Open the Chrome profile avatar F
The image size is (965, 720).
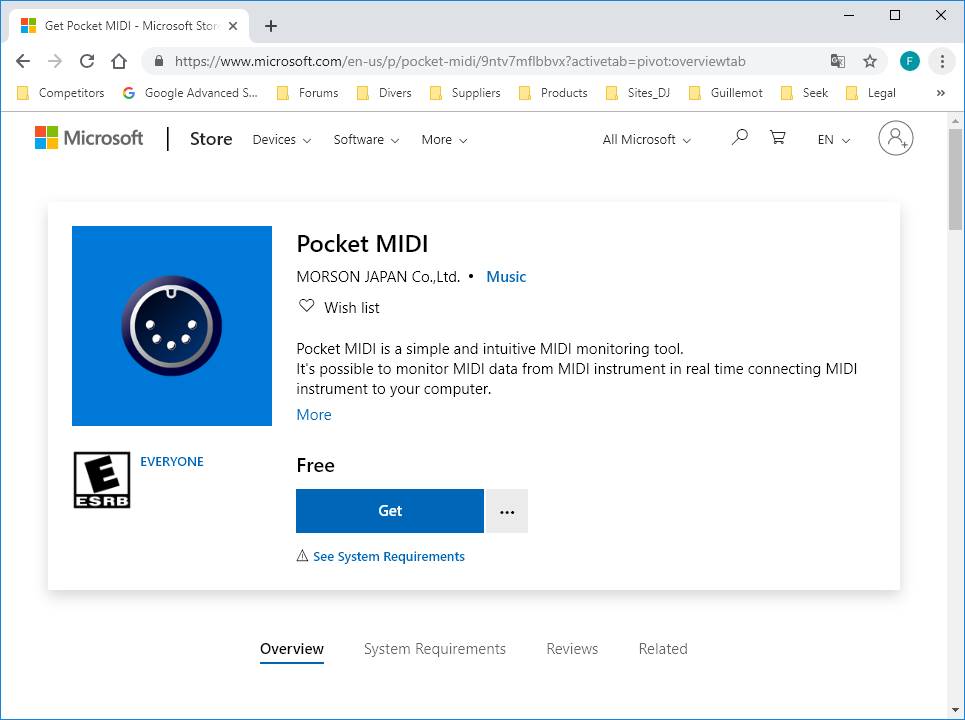(x=910, y=61)
